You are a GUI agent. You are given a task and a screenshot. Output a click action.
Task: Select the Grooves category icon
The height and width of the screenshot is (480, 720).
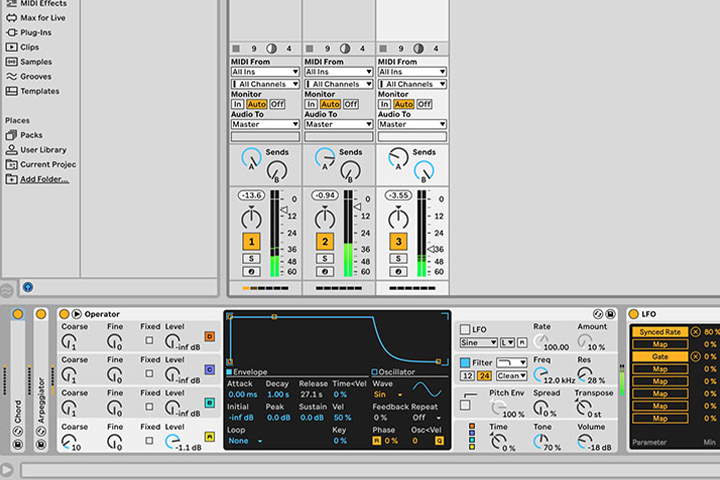(x=11, y=76)
